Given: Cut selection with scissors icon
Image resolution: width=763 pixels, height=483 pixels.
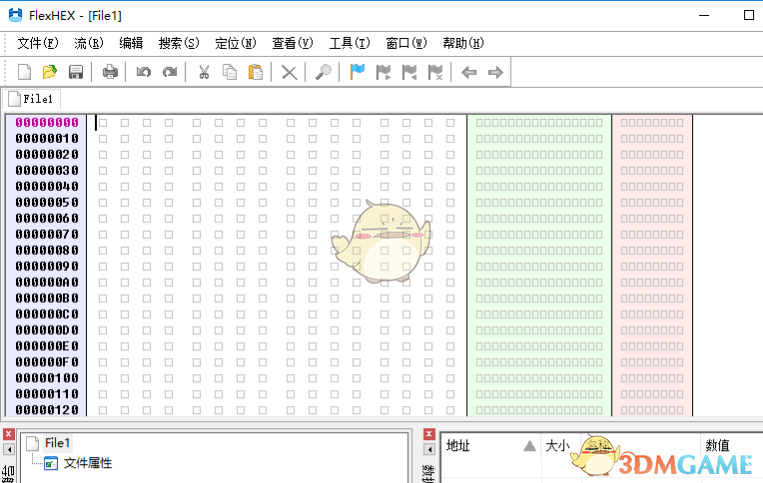Looking at the screenshot, I should [x=204, y=72].
